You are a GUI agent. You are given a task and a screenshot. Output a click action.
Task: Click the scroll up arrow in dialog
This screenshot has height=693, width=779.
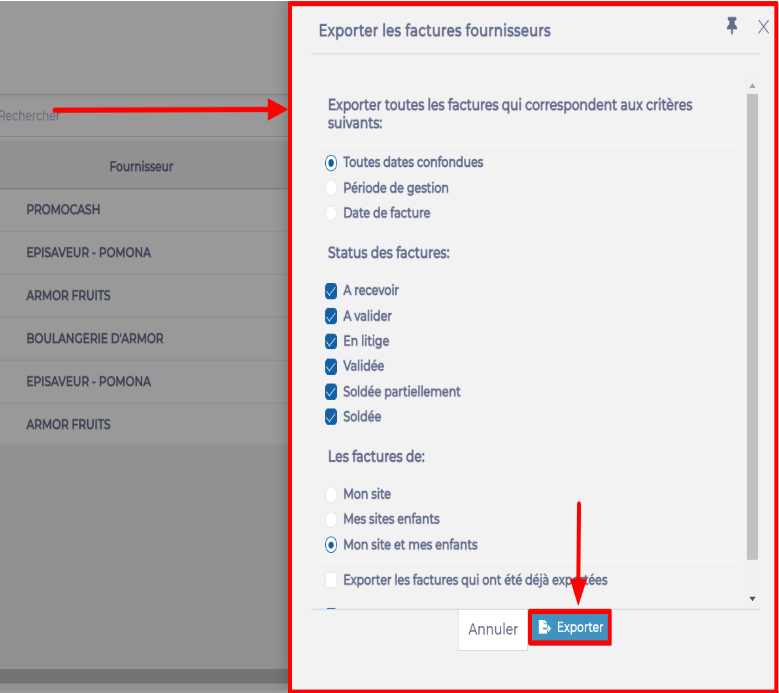[752, 87]
